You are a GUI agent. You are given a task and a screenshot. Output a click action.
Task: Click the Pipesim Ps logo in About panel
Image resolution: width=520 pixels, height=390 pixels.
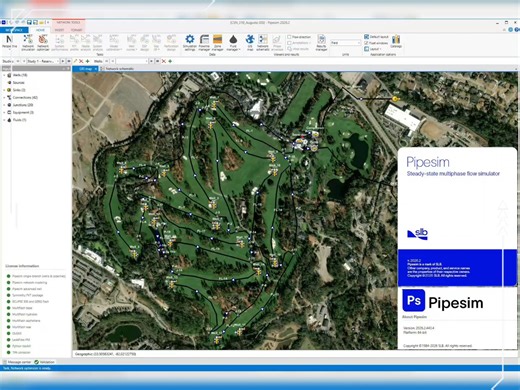click(414, 300)
